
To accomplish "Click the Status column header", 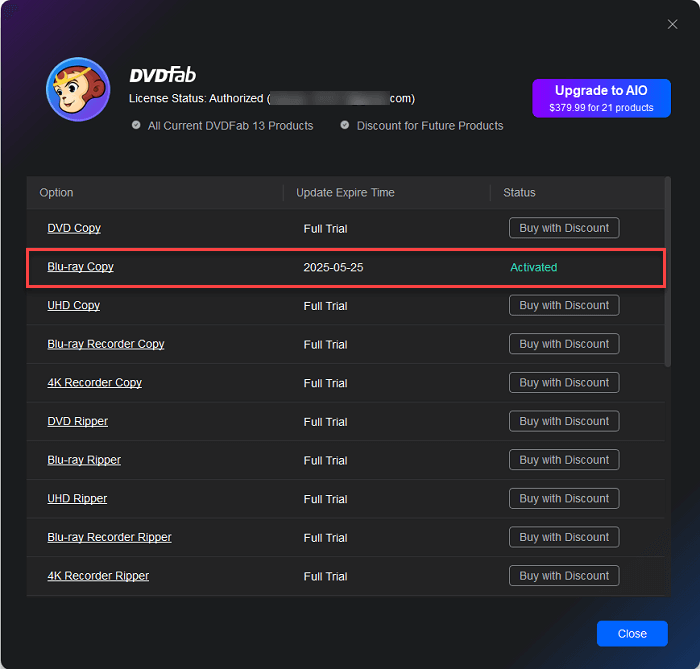I will pyautogui.click(x=519, y=192).
